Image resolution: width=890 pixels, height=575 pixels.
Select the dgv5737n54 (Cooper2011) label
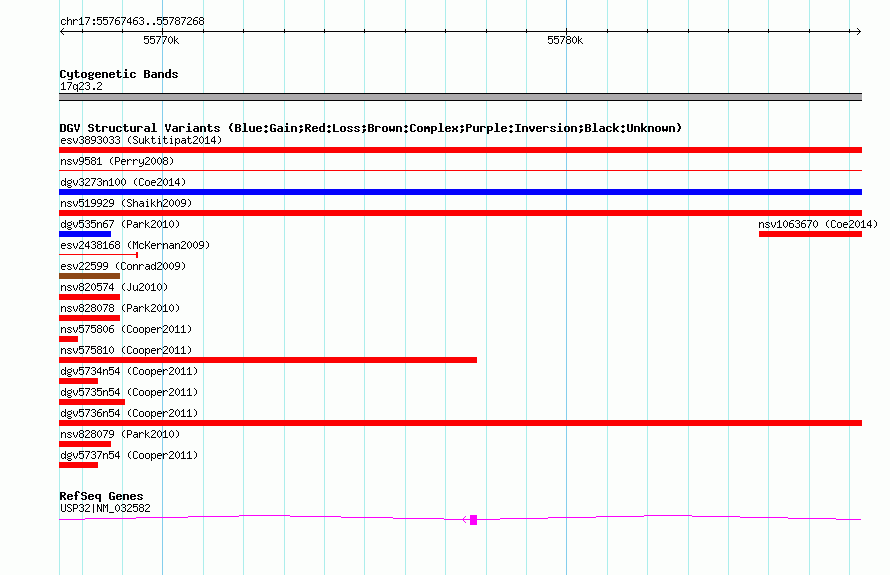click(129, 455)
